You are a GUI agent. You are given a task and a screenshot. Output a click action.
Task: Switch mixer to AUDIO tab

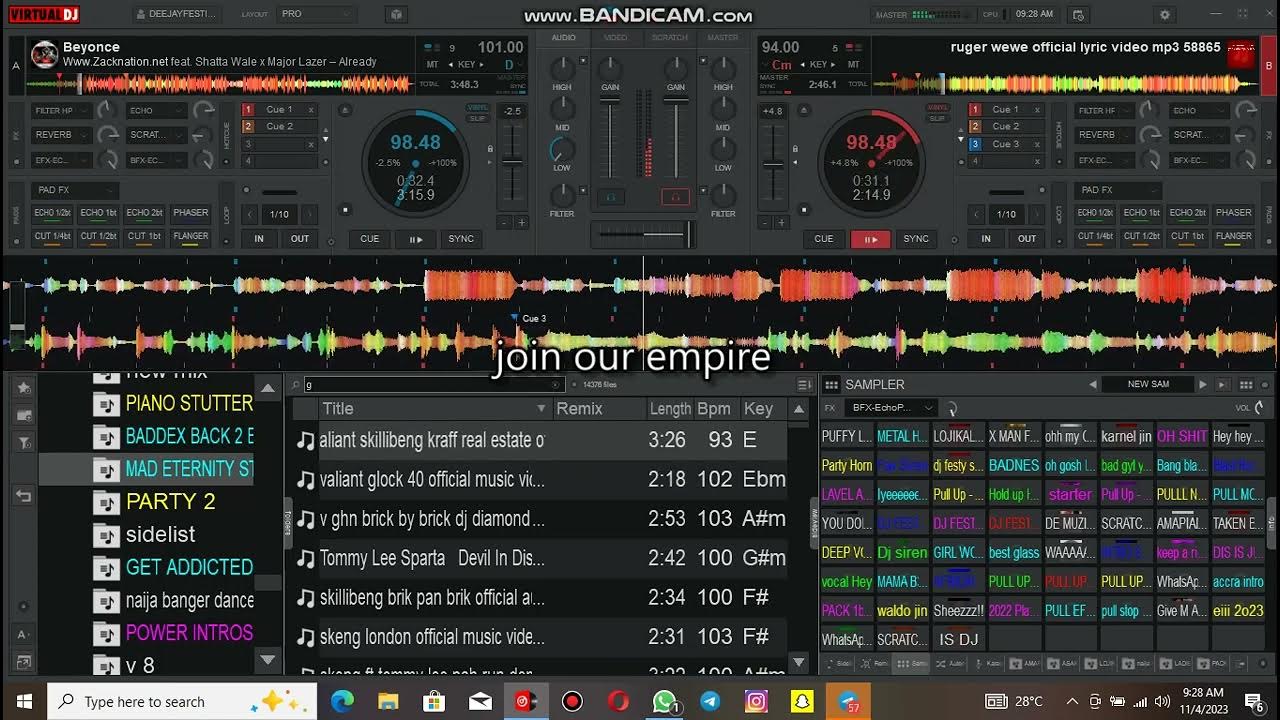563,38
